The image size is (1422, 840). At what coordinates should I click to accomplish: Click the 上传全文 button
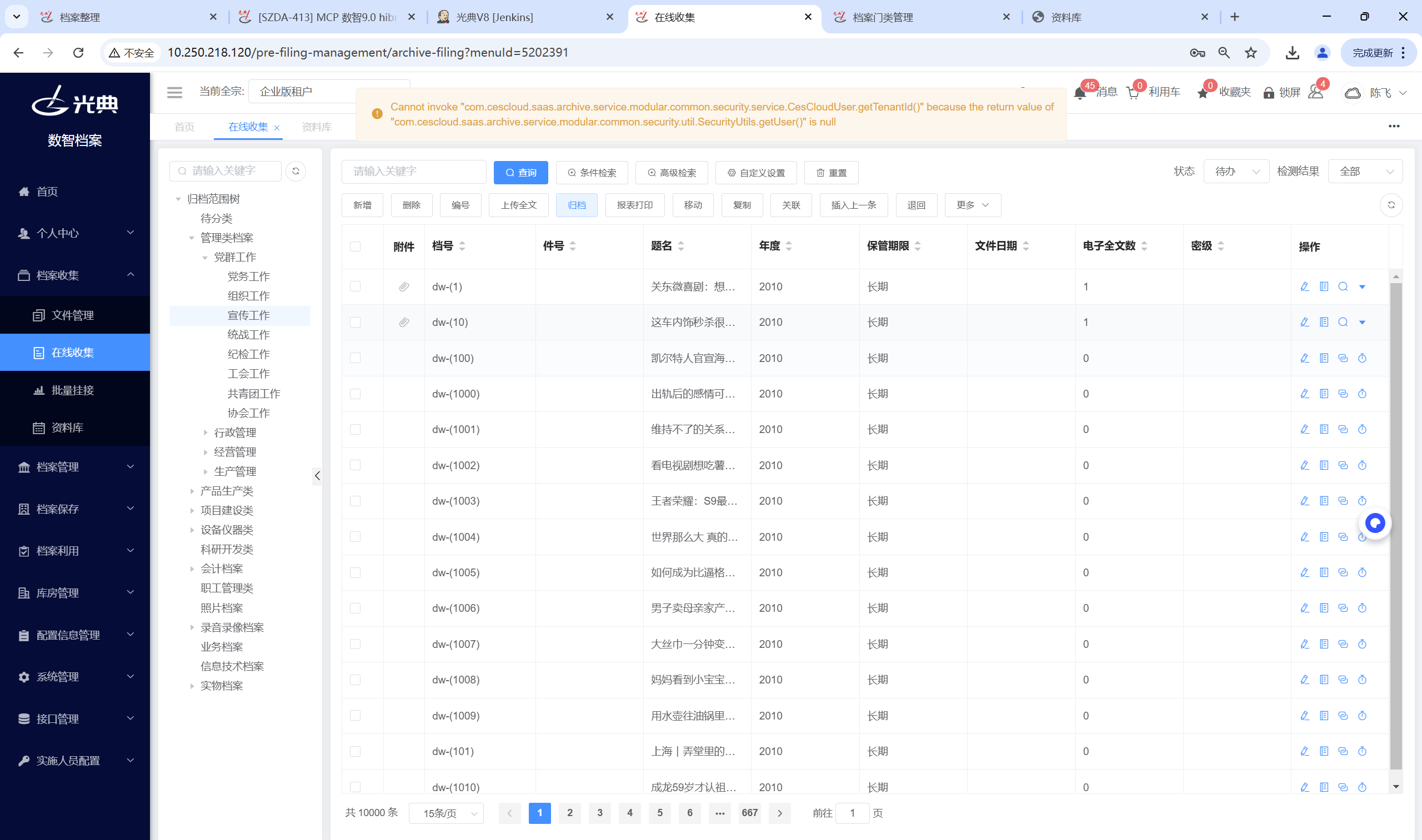[518, 205]
